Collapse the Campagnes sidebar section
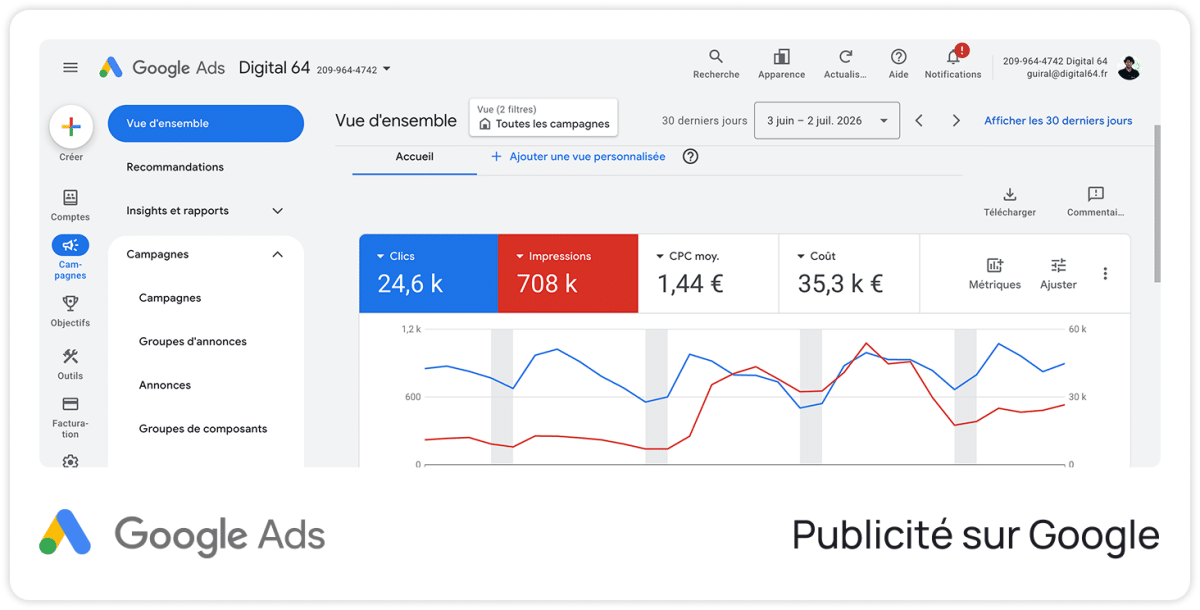 277,255
